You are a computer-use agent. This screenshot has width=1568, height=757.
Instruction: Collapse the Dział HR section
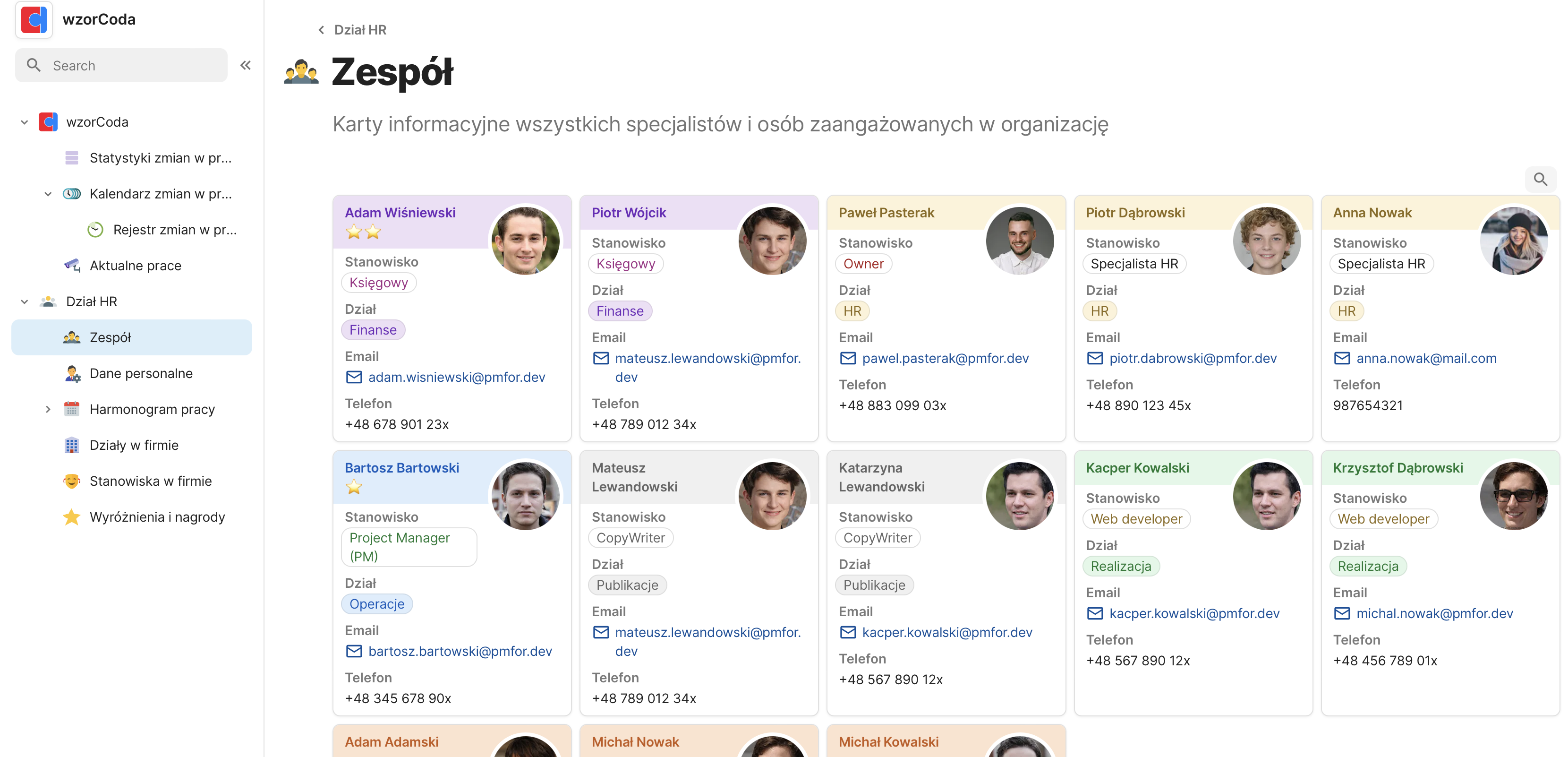click(x=25, y=301)
